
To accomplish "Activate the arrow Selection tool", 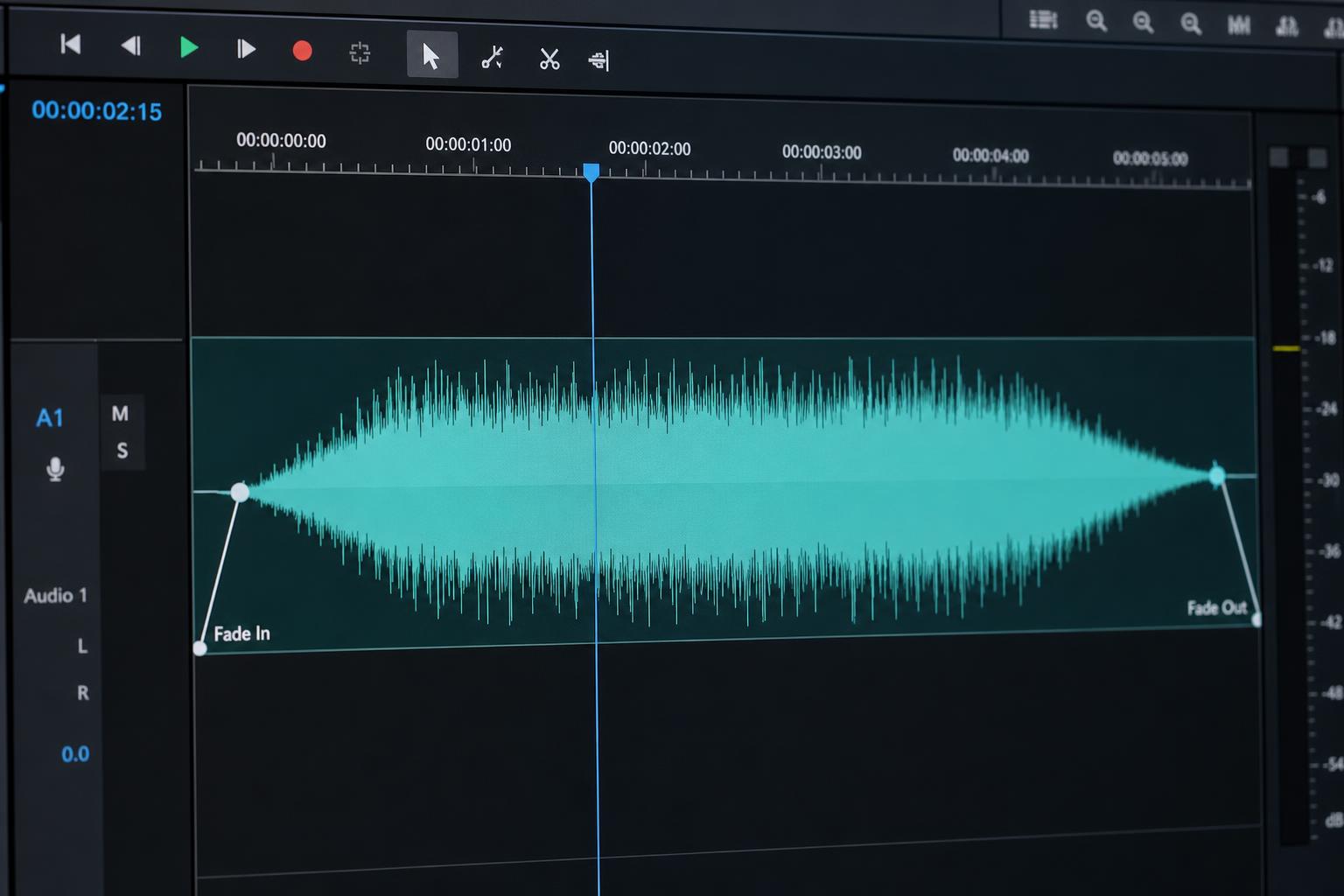I will point(432,55).
